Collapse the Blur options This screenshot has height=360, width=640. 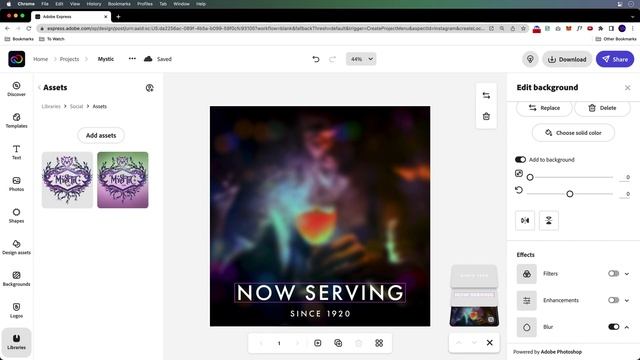627,327
